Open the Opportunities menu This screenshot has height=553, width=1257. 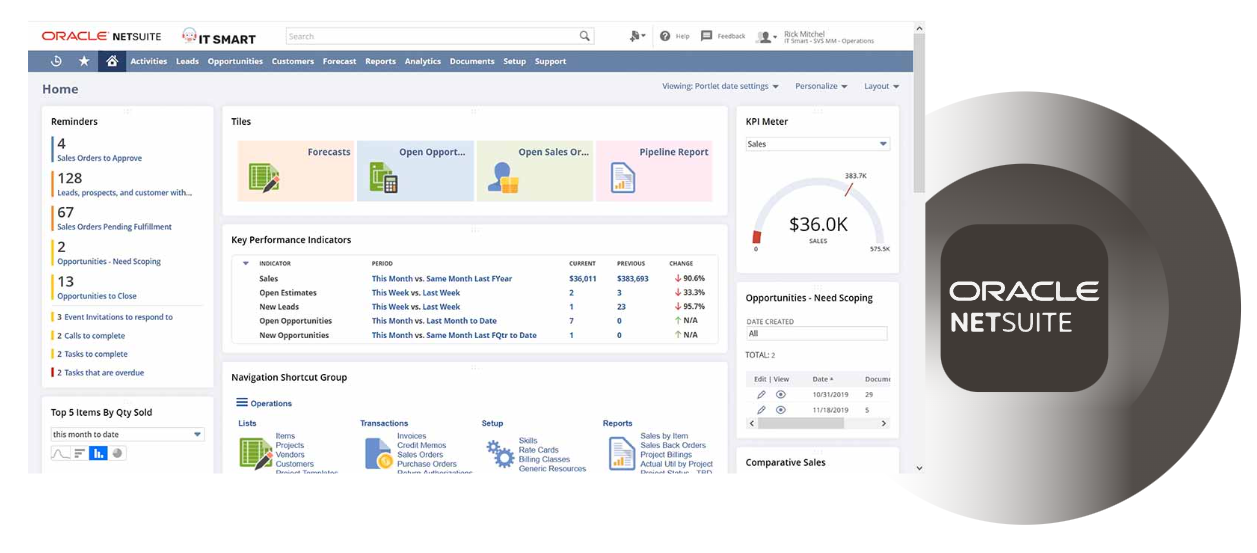point(235,61)
